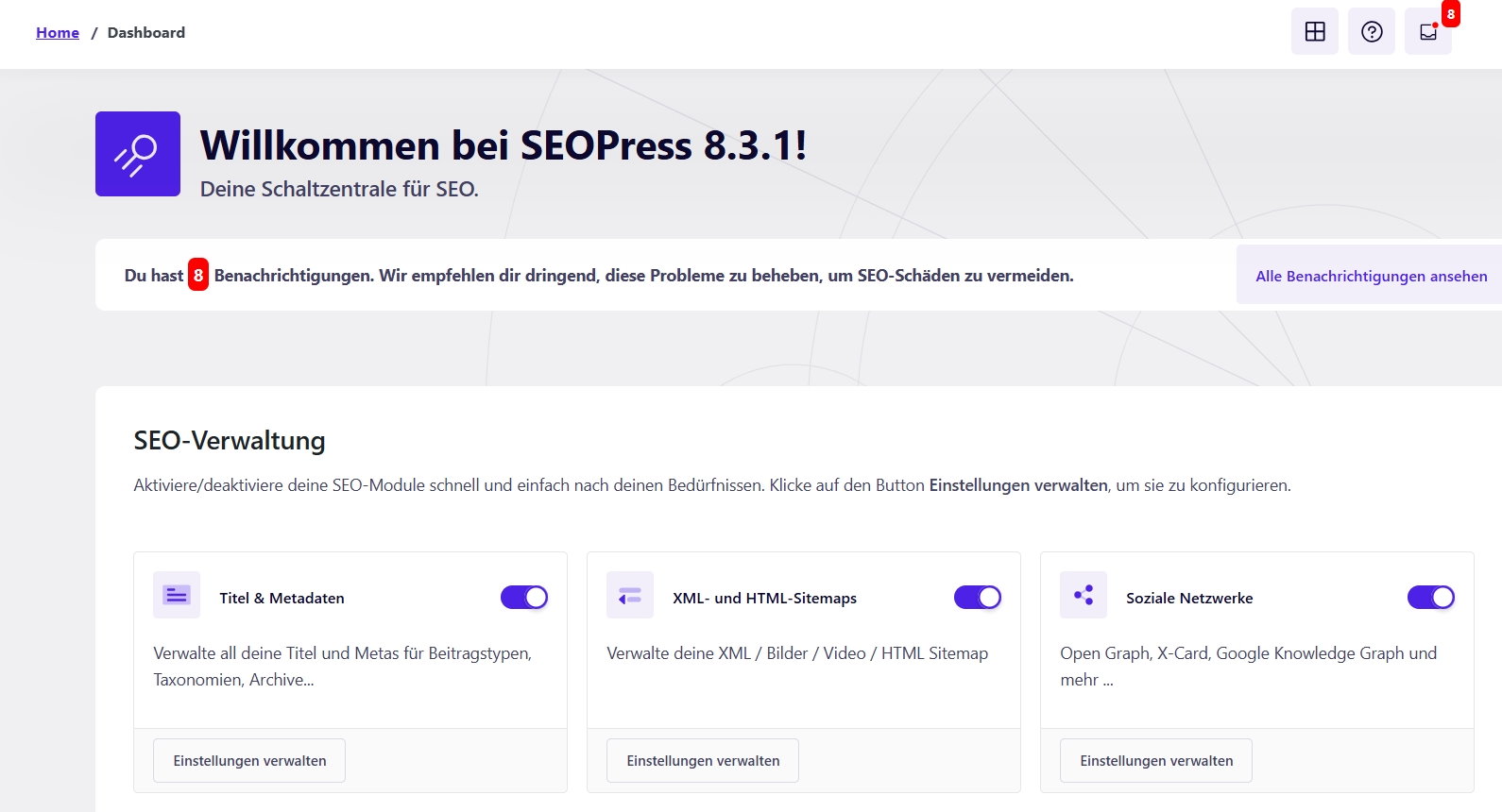Image resolution: width=1502 pixels, height=812 pixels.
Task: Click the help question mark icon
Action: tap(1371, 32)
